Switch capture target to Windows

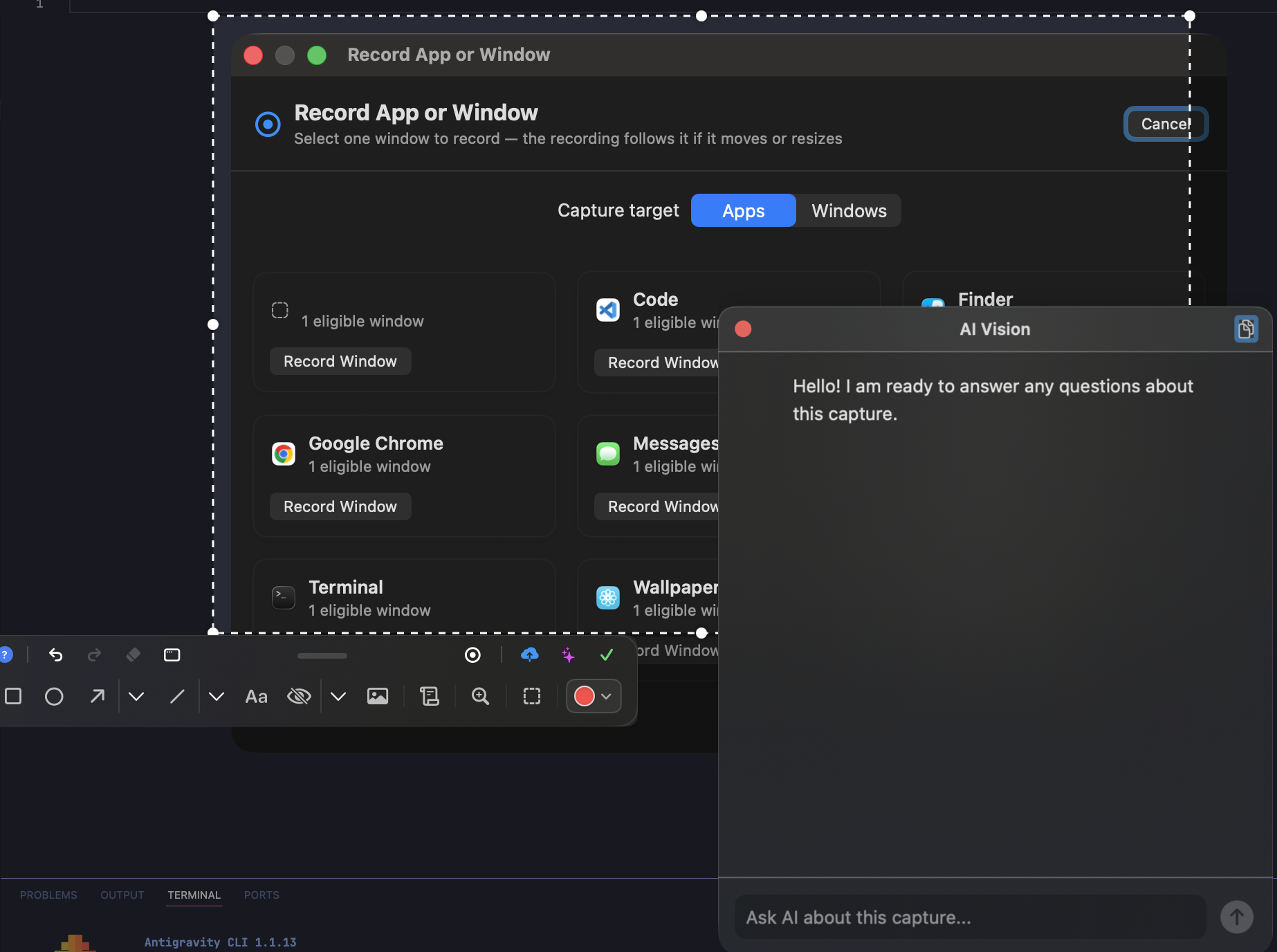click(x=849, y=210)
